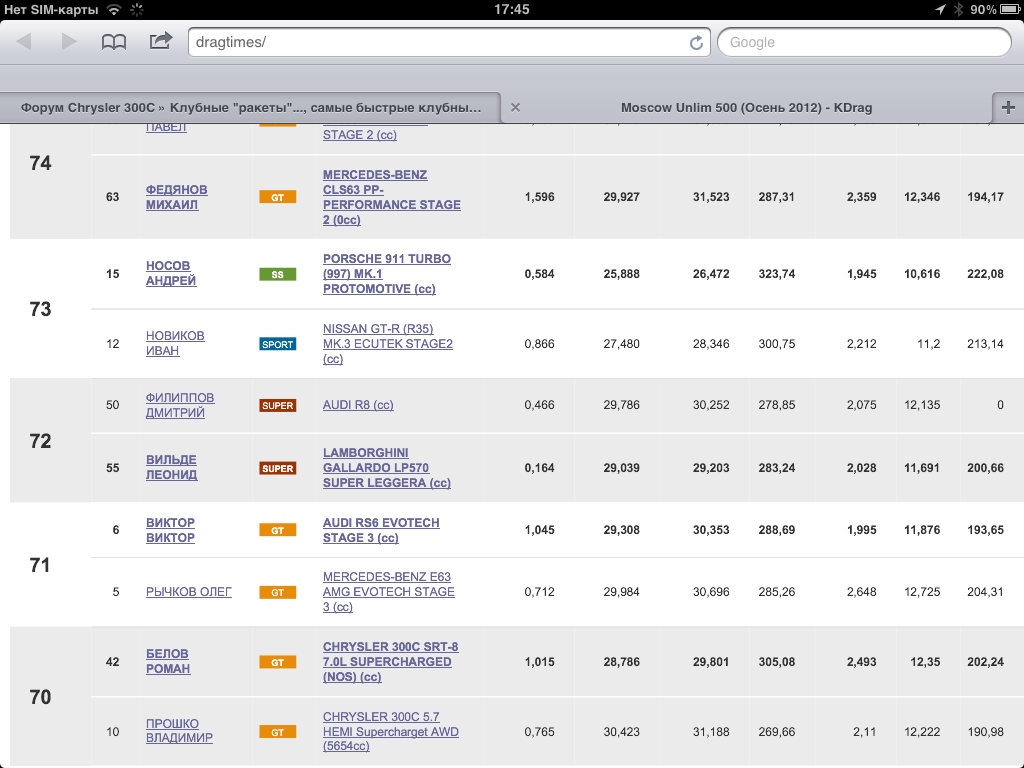This screenshot has width=1024, height=768.
Task: Open Chrysler 300C SRT-8 7.0L Supercharged link
Action: (x=391, y=662)
